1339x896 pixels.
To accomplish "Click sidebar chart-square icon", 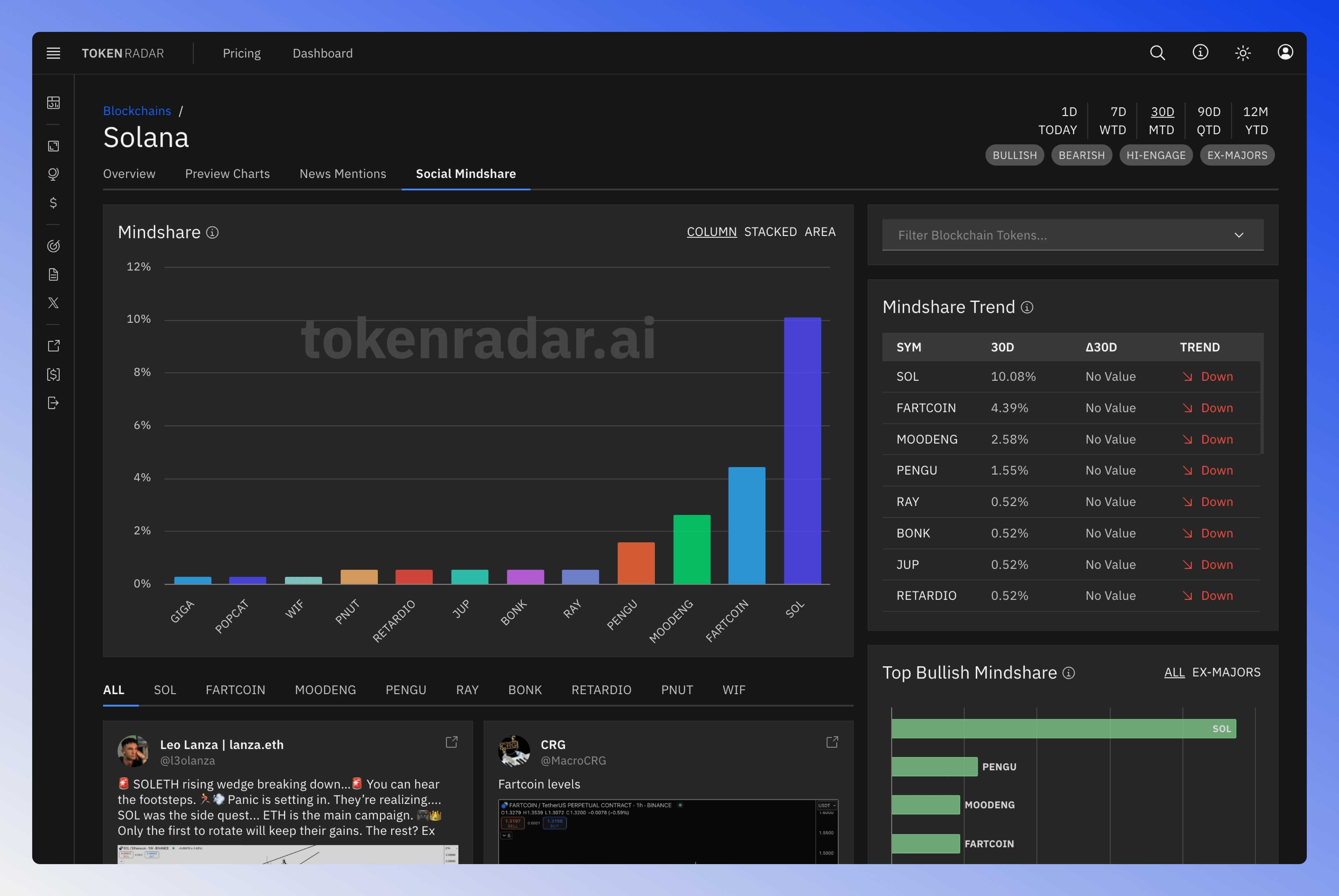I will click(x=53, y=146).
